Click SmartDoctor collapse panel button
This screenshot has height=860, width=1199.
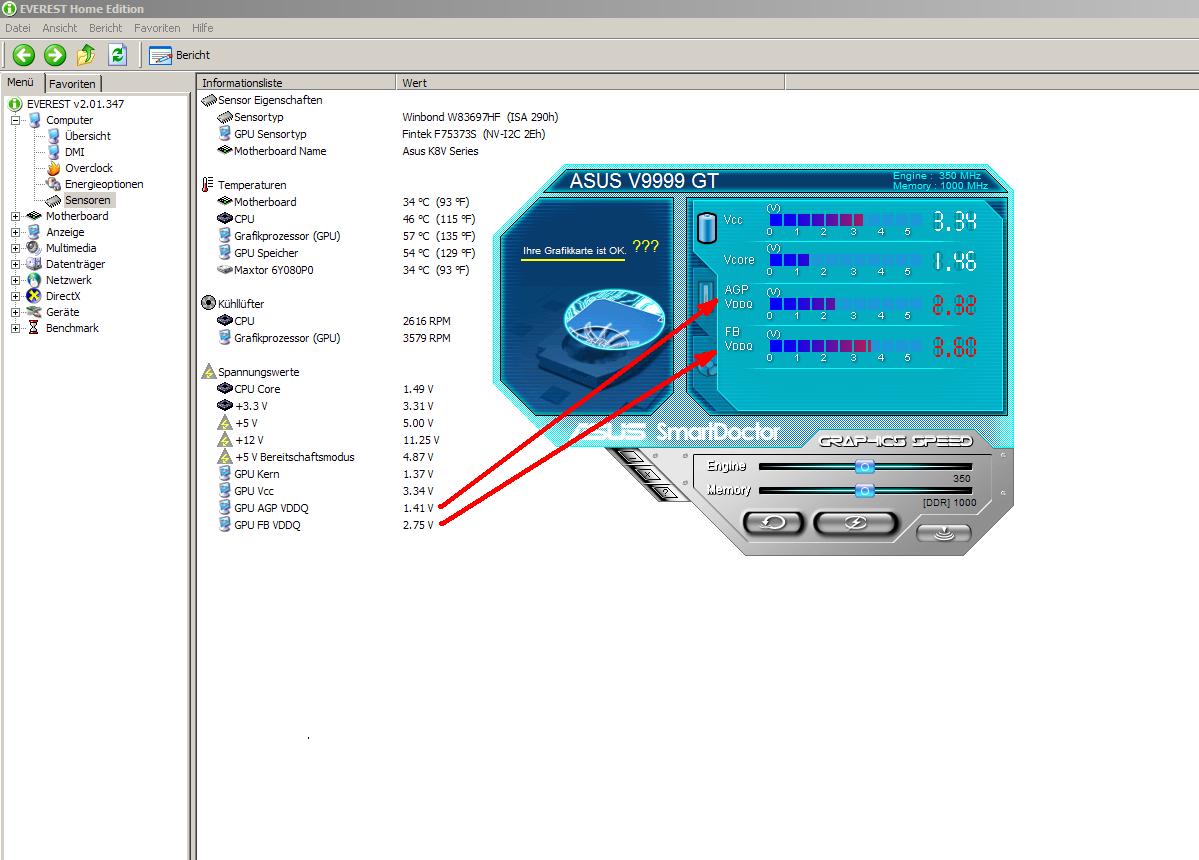click(x=944, y=533)
